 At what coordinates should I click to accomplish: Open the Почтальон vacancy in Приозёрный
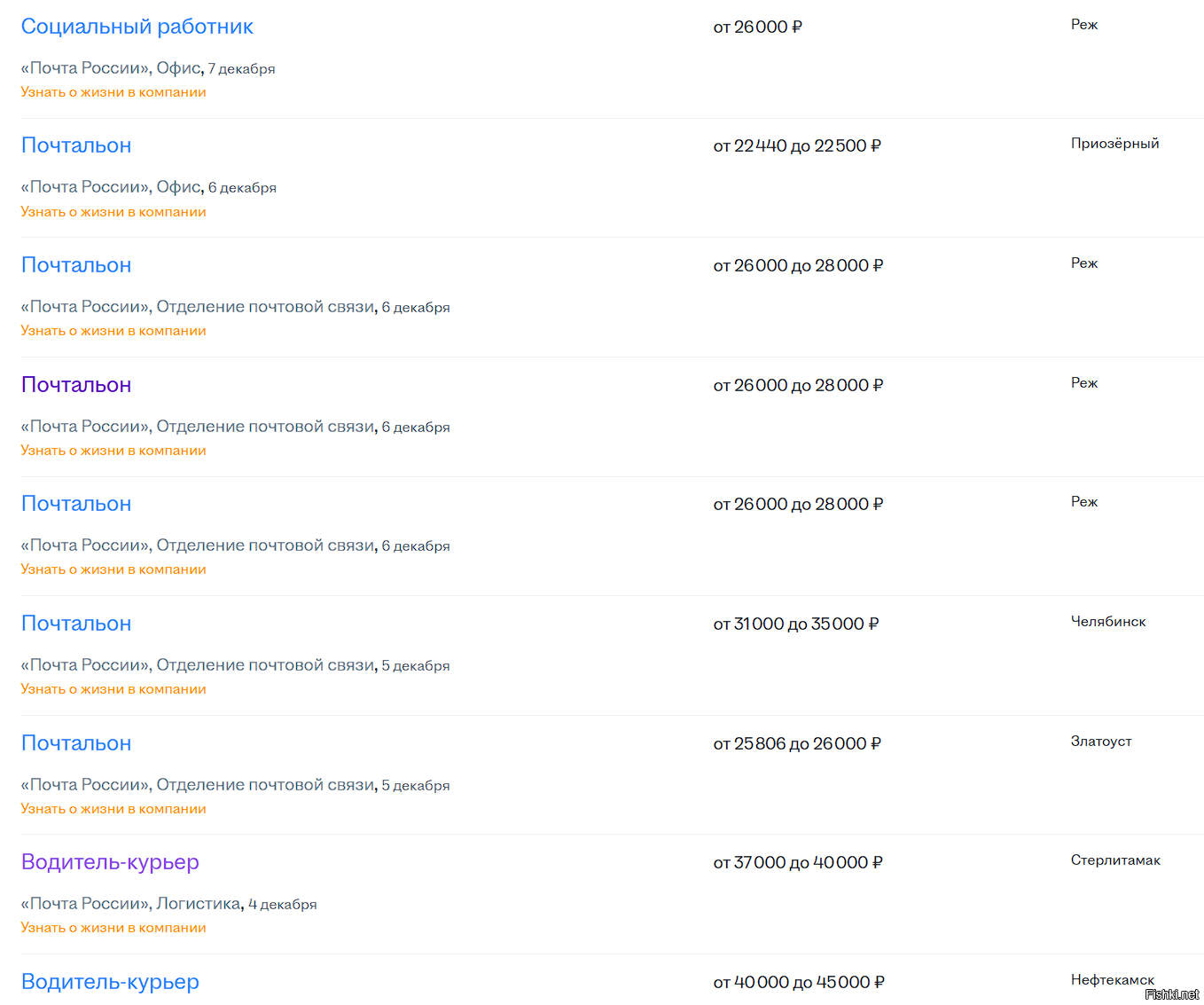click(76, 145)
